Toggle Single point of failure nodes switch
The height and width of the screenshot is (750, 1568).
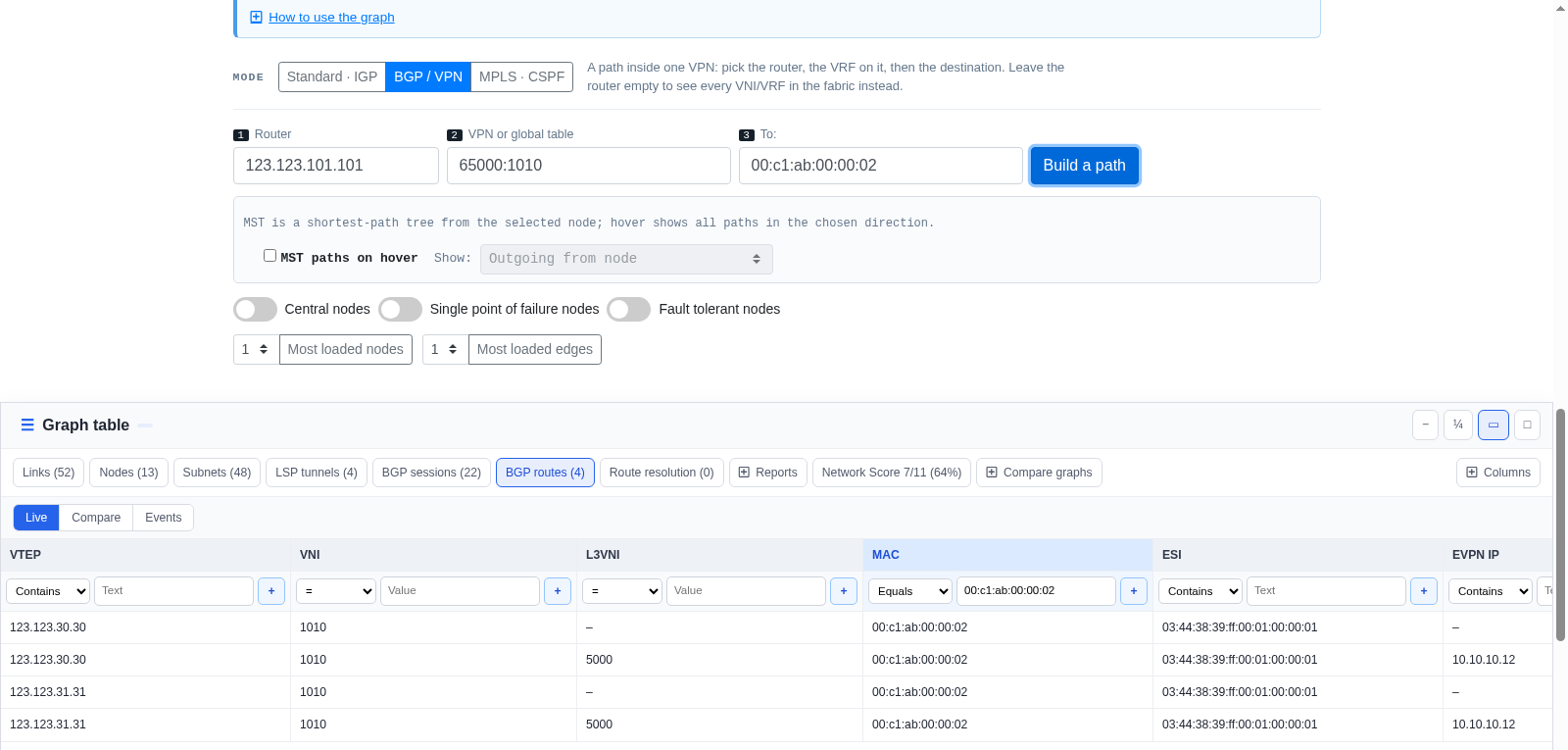coord(400,309)
